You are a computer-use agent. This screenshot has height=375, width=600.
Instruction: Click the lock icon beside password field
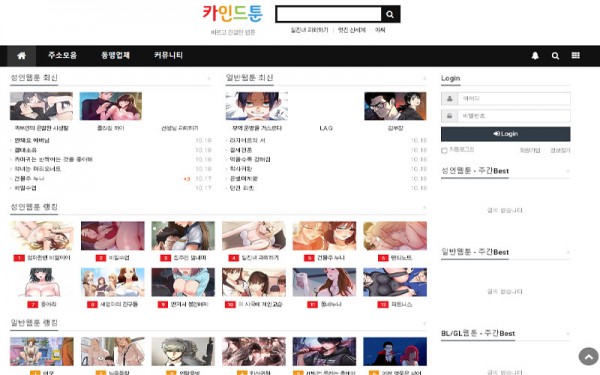coord(450,116)
